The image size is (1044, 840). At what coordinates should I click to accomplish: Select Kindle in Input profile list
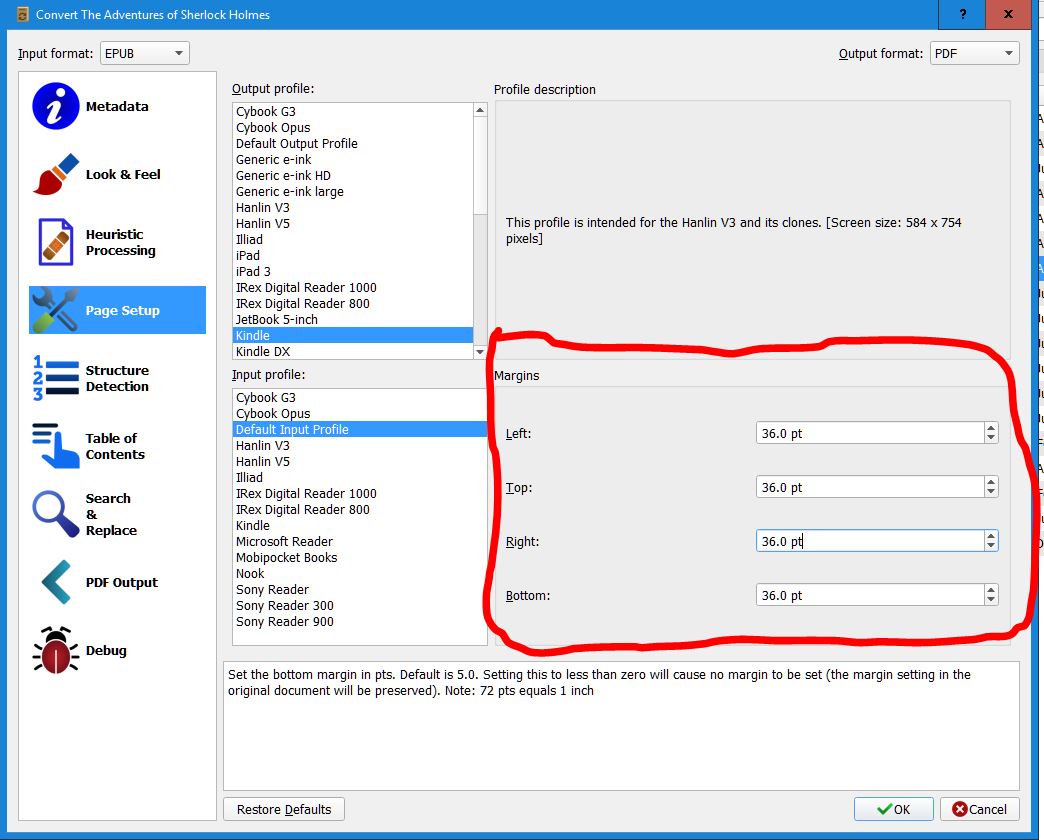[x=360, y=526]
